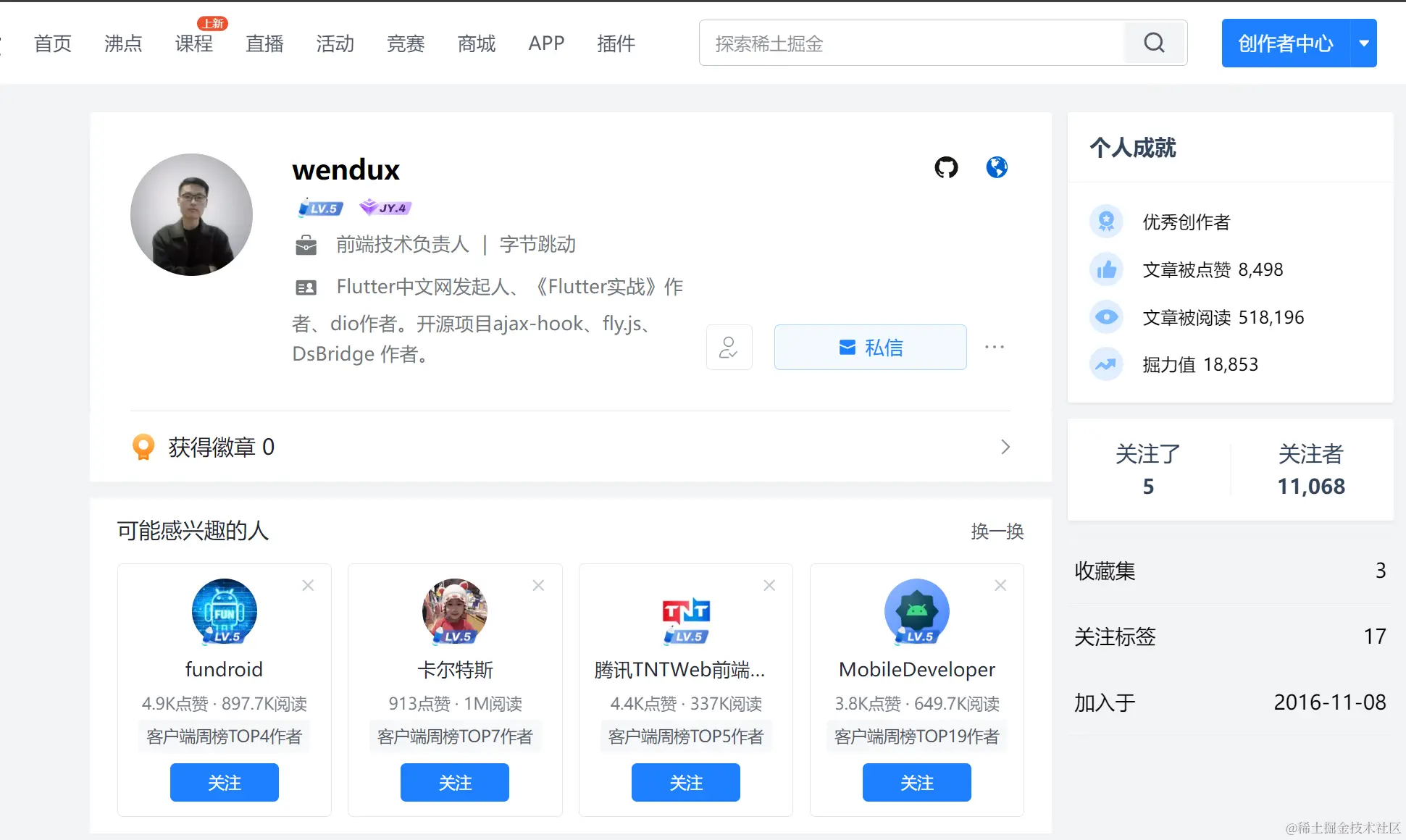Open the 商城 menu item
Viewport: 1406px width, 840px height.
[476, 43]
